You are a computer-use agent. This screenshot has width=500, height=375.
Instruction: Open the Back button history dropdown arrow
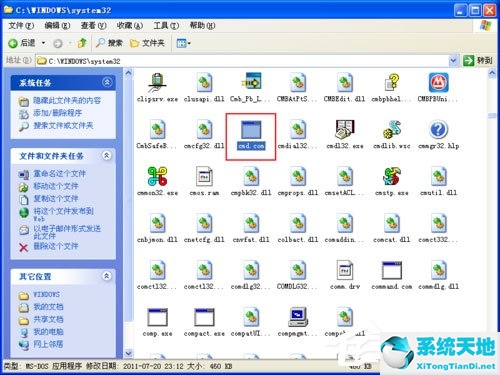(43, 43)
